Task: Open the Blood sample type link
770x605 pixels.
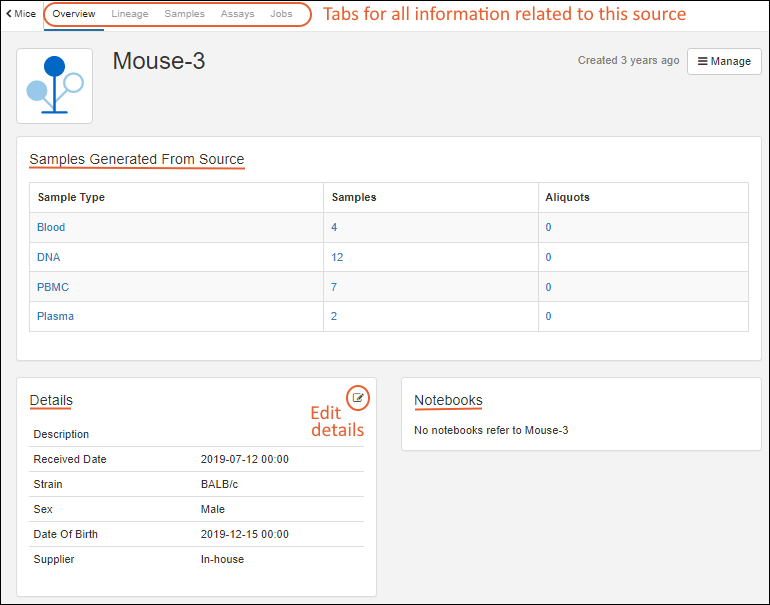Action: coord(51,227)
